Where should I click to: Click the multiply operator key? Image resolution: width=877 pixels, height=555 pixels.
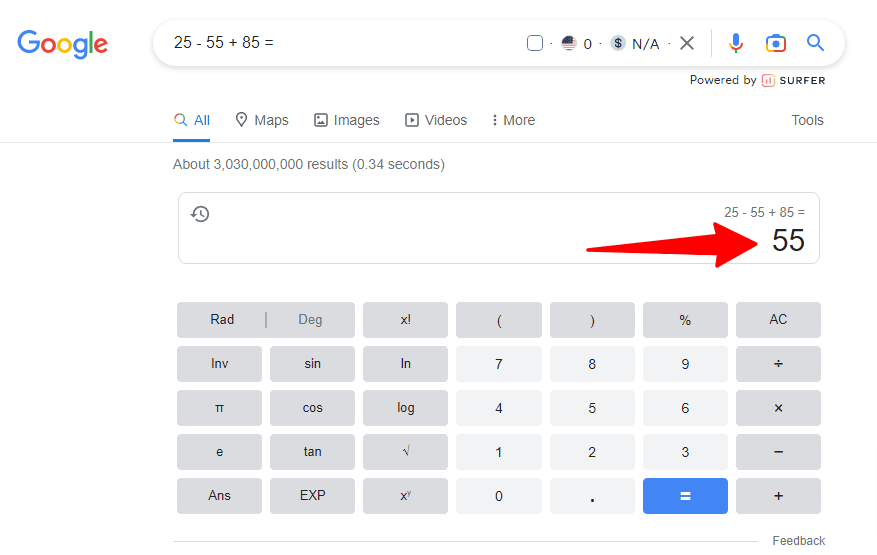point(778,408)
